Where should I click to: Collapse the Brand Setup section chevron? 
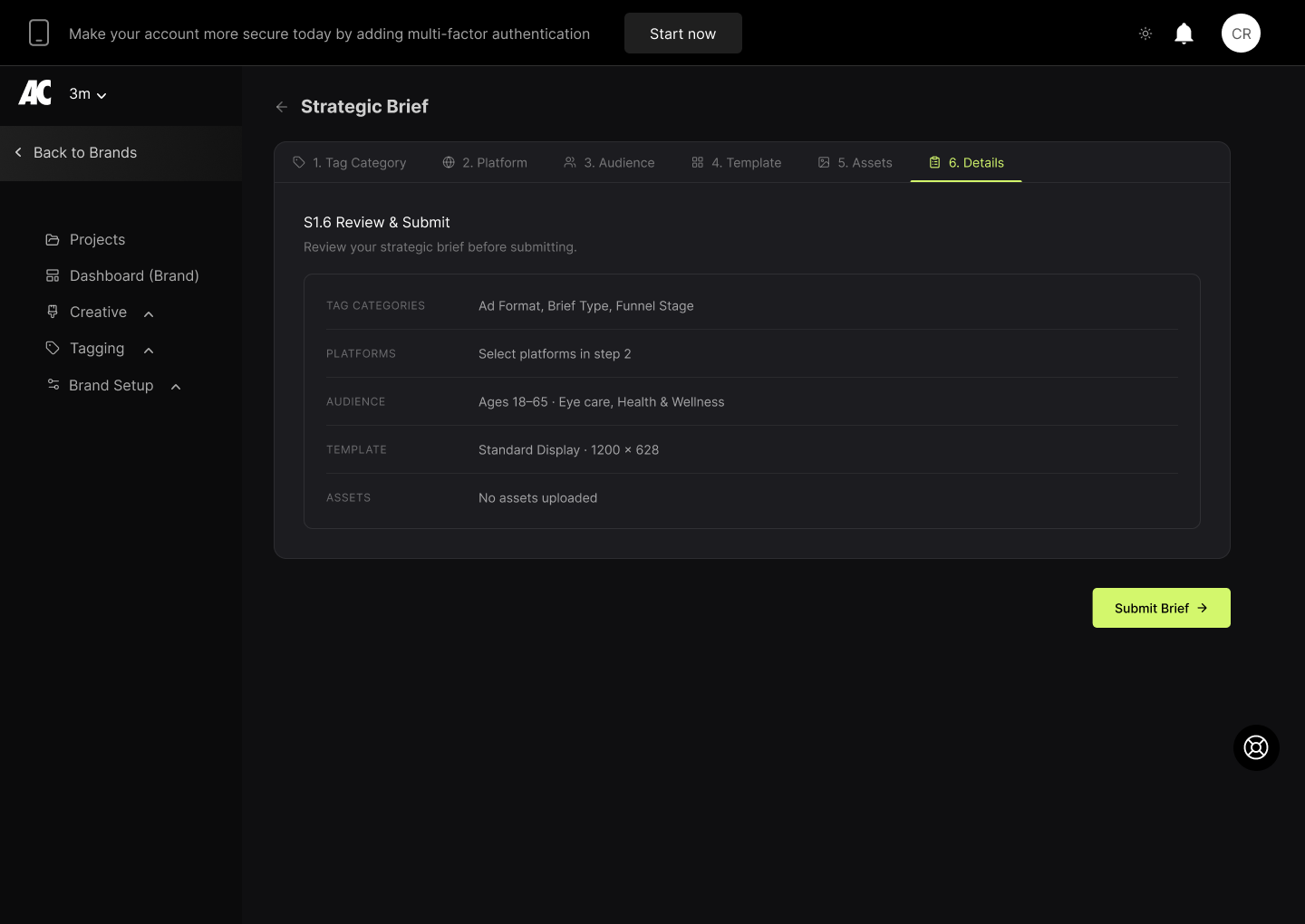click(176, 387)
